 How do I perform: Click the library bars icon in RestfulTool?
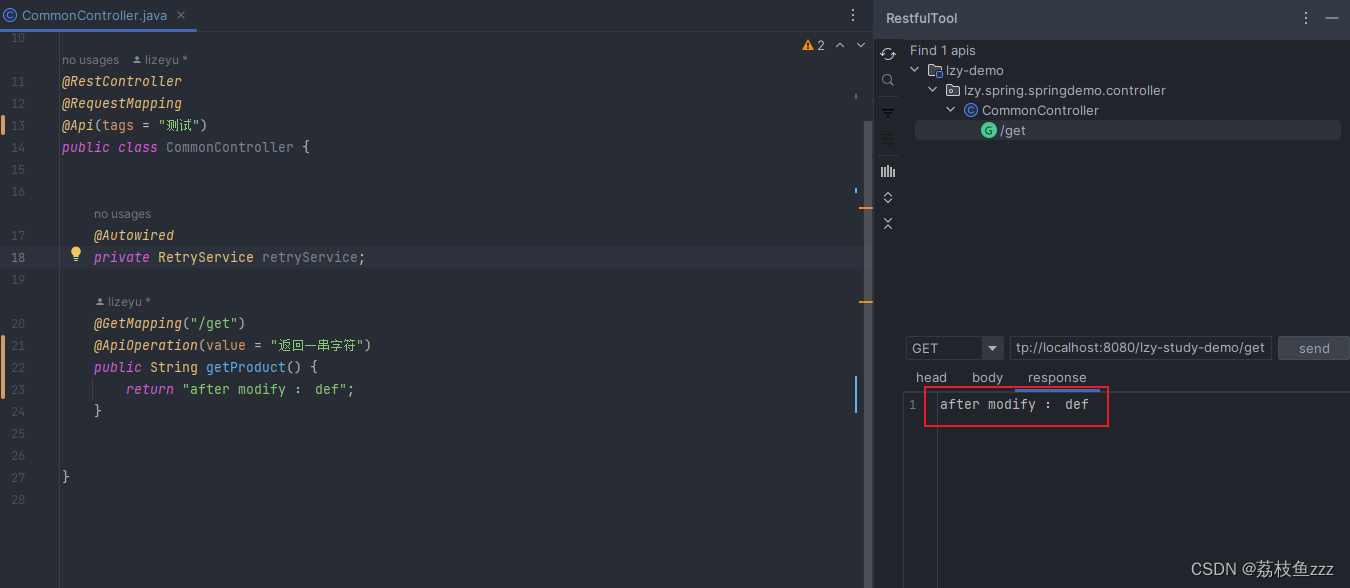coord(888,172)
